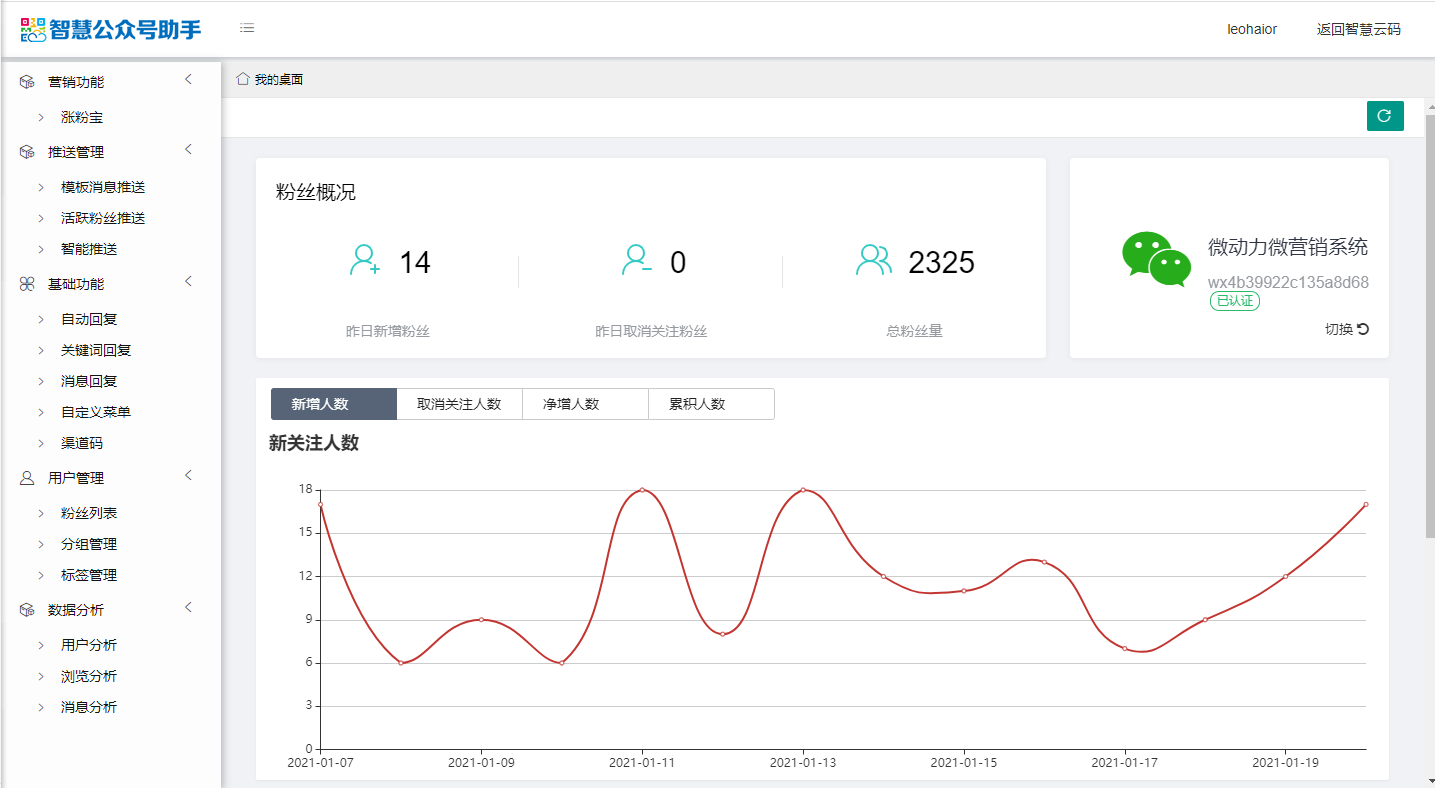Collapse the 营销功能 sidebar section
The height and width of the screenshot is (788, 1435).
coord(188,80)
